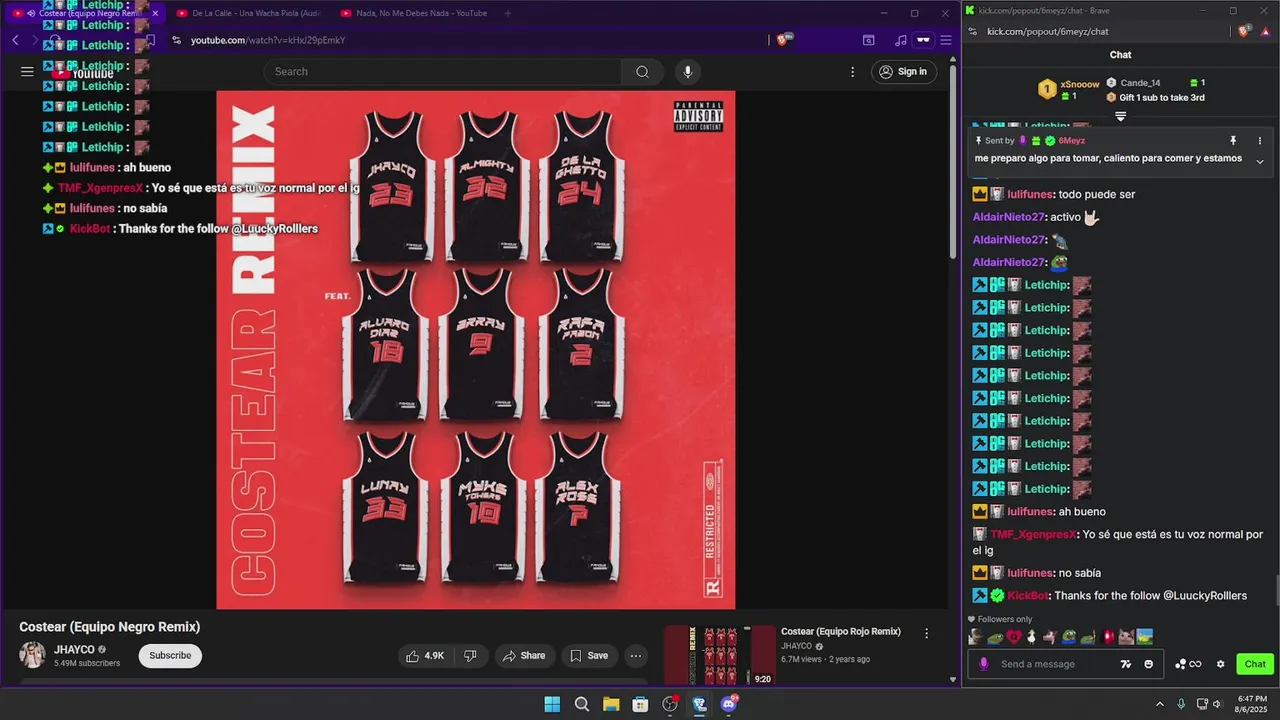Like the Costear video
Viewport: 1280px width, 720px height.
point(423,656)
